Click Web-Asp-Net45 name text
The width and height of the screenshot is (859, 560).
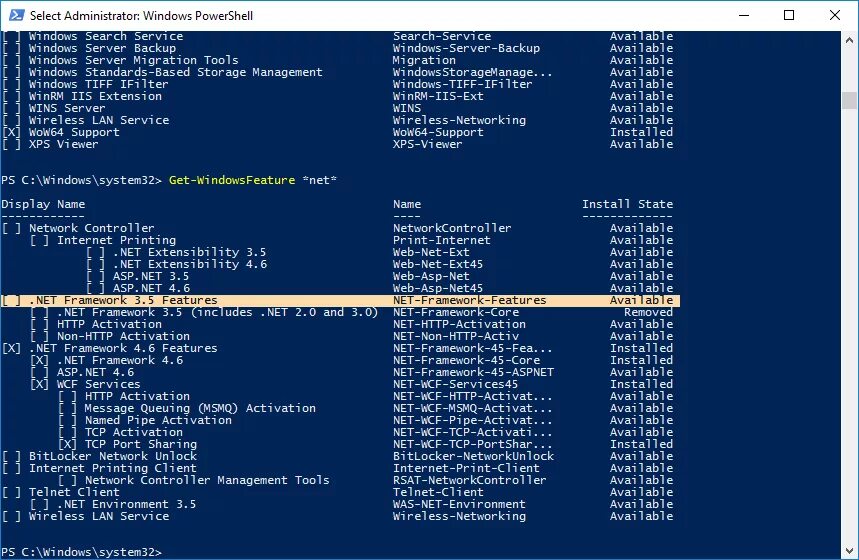pyautogui.click(x=438, y=288)
